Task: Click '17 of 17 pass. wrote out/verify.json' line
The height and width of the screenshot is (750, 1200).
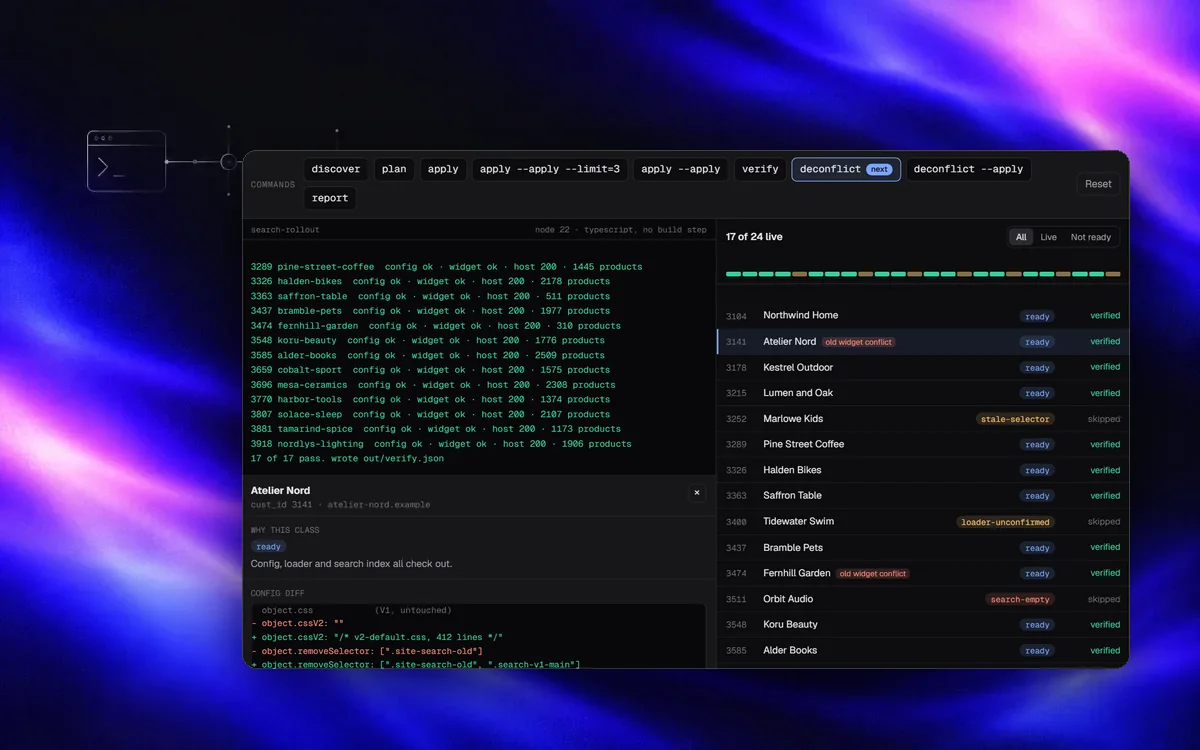Action: pos(347,459)
